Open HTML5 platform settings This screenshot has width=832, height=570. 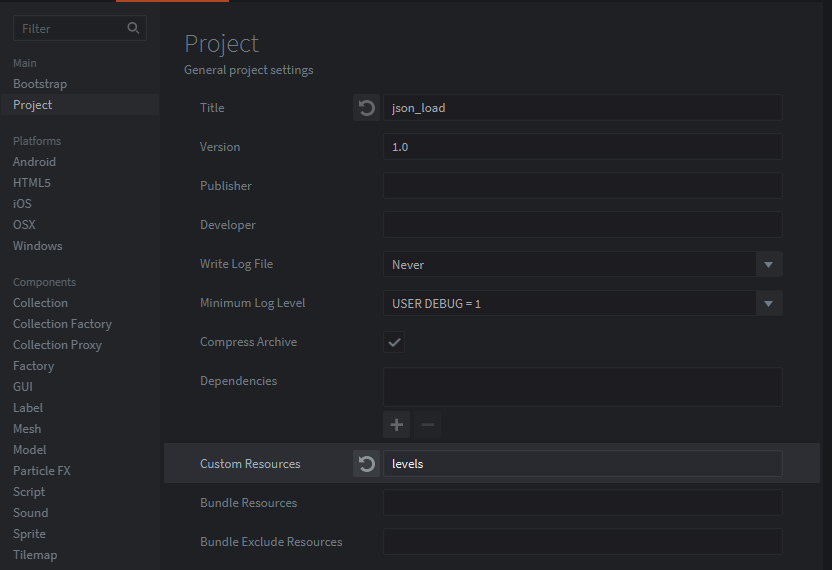click(32, 183)
